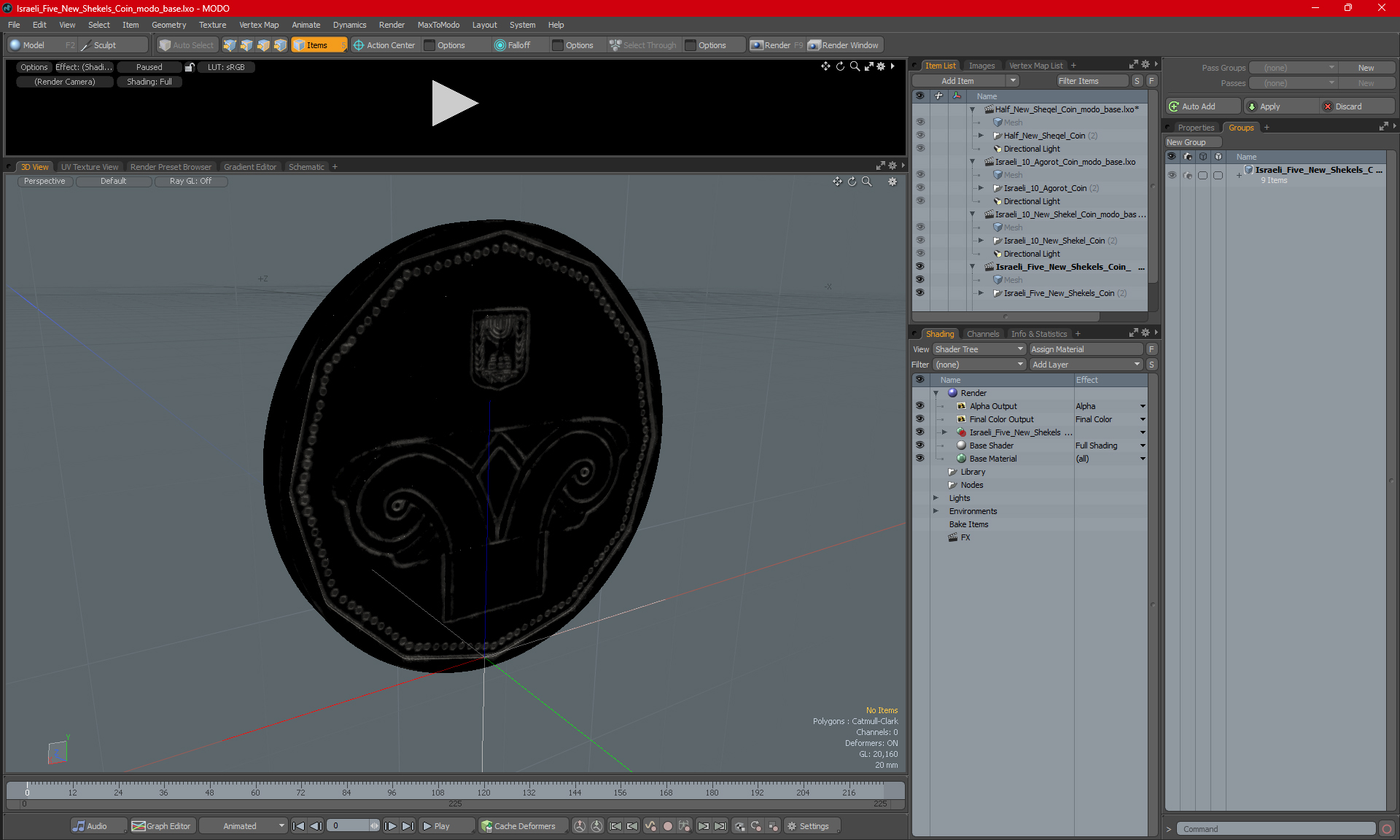Click the Sculpt mode icon

pos(86,45)
